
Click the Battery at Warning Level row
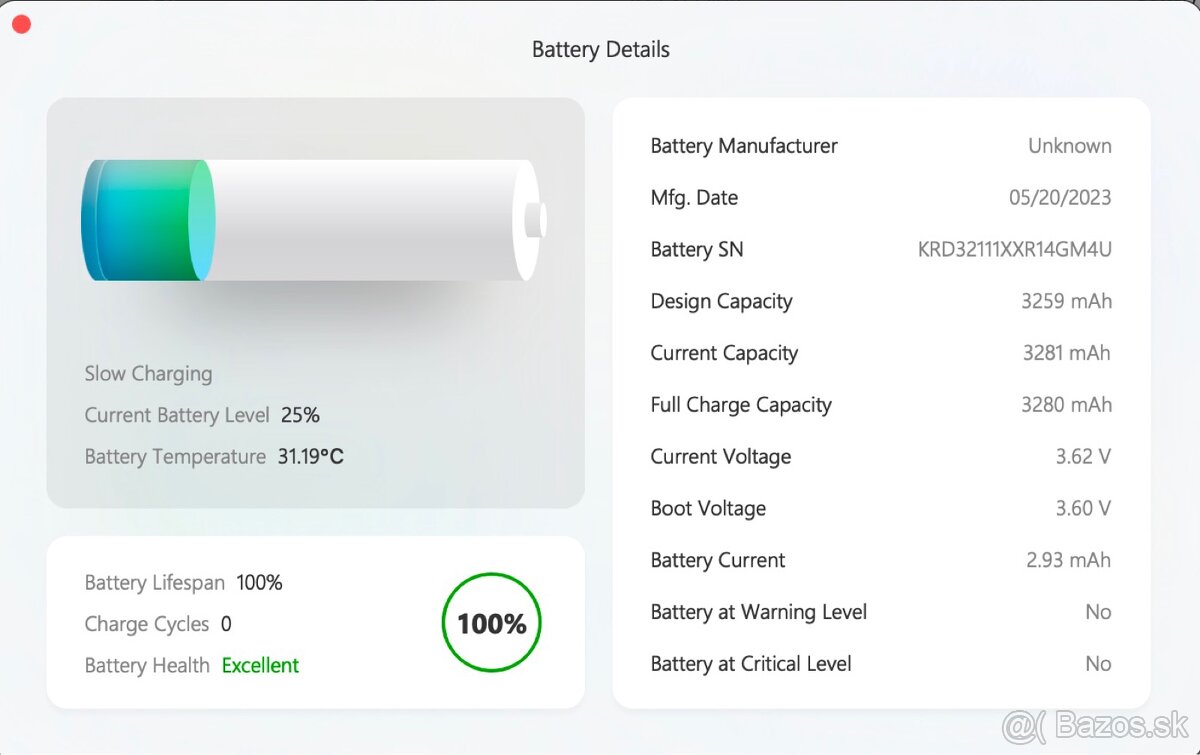tap(759, 612)
